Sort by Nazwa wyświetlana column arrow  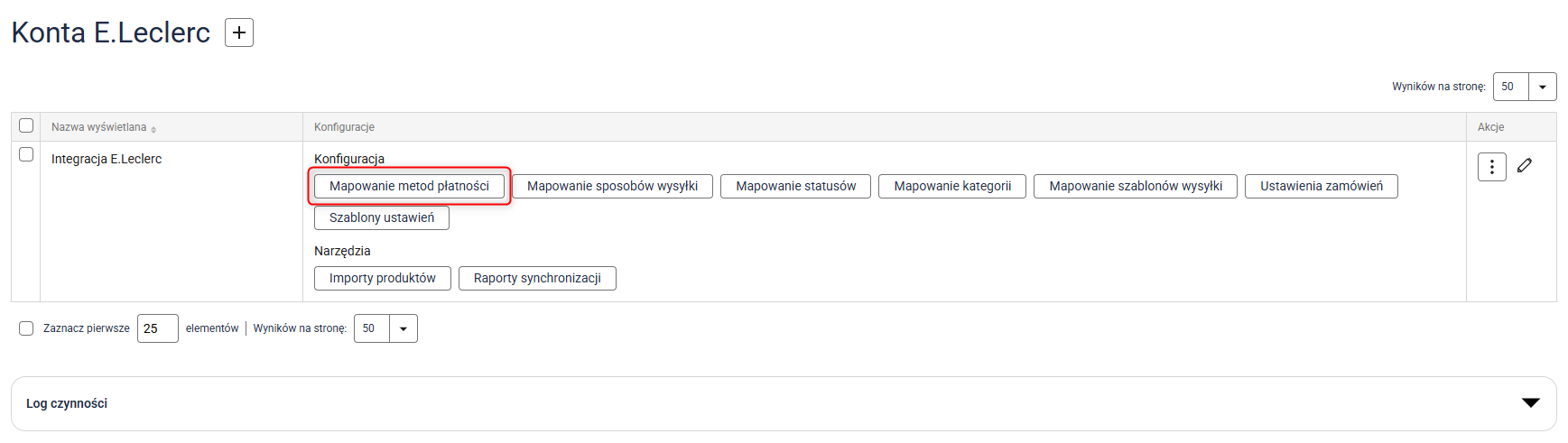[x=153, y=129]
